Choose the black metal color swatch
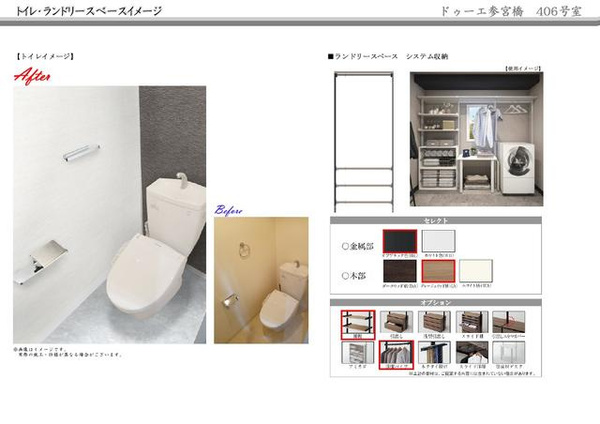600x424 pixels. 399,241
